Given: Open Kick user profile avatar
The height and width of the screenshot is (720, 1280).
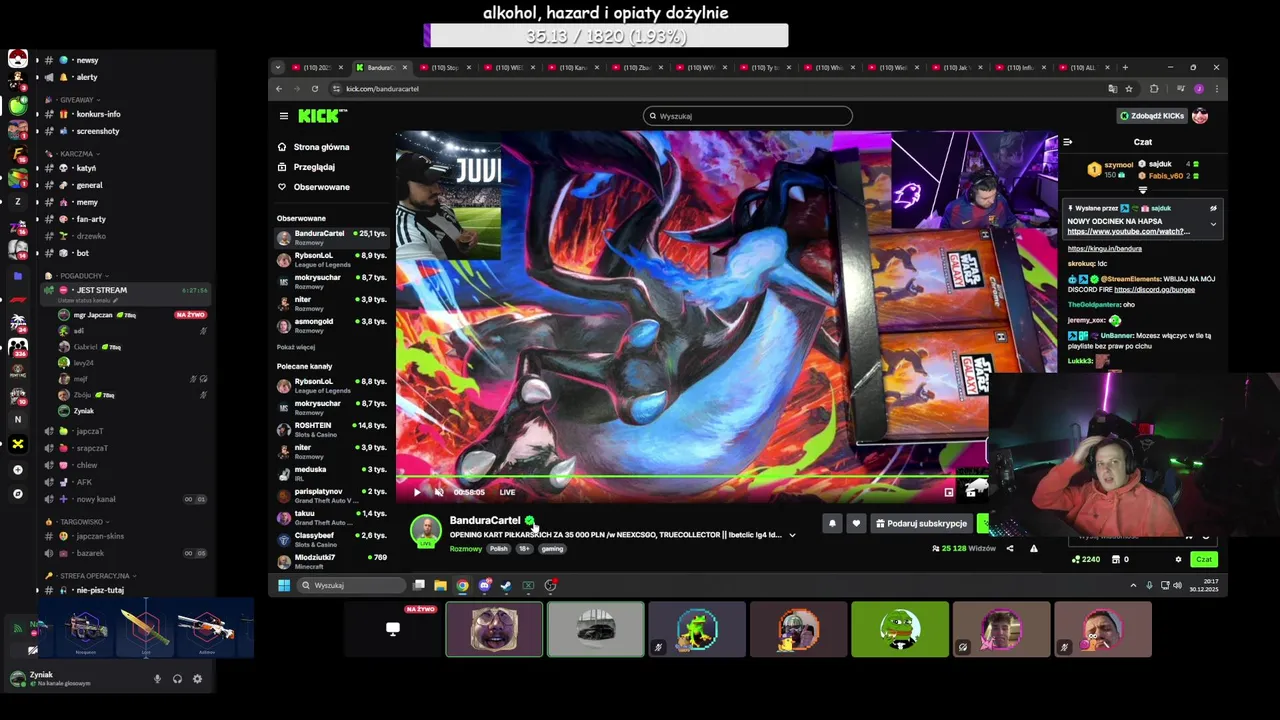Looking at the screenshot, I should (1200, 116).
